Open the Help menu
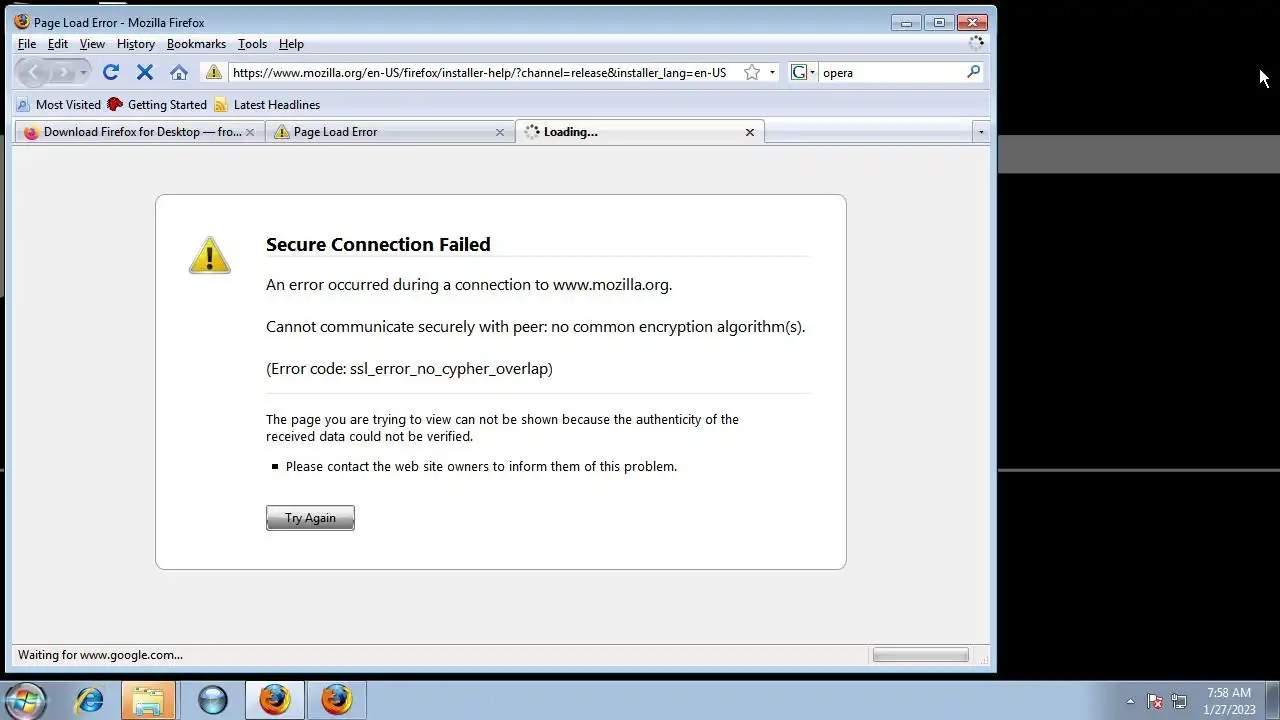This screenshot has width=1280, height=720. click(x=291, y=44)
